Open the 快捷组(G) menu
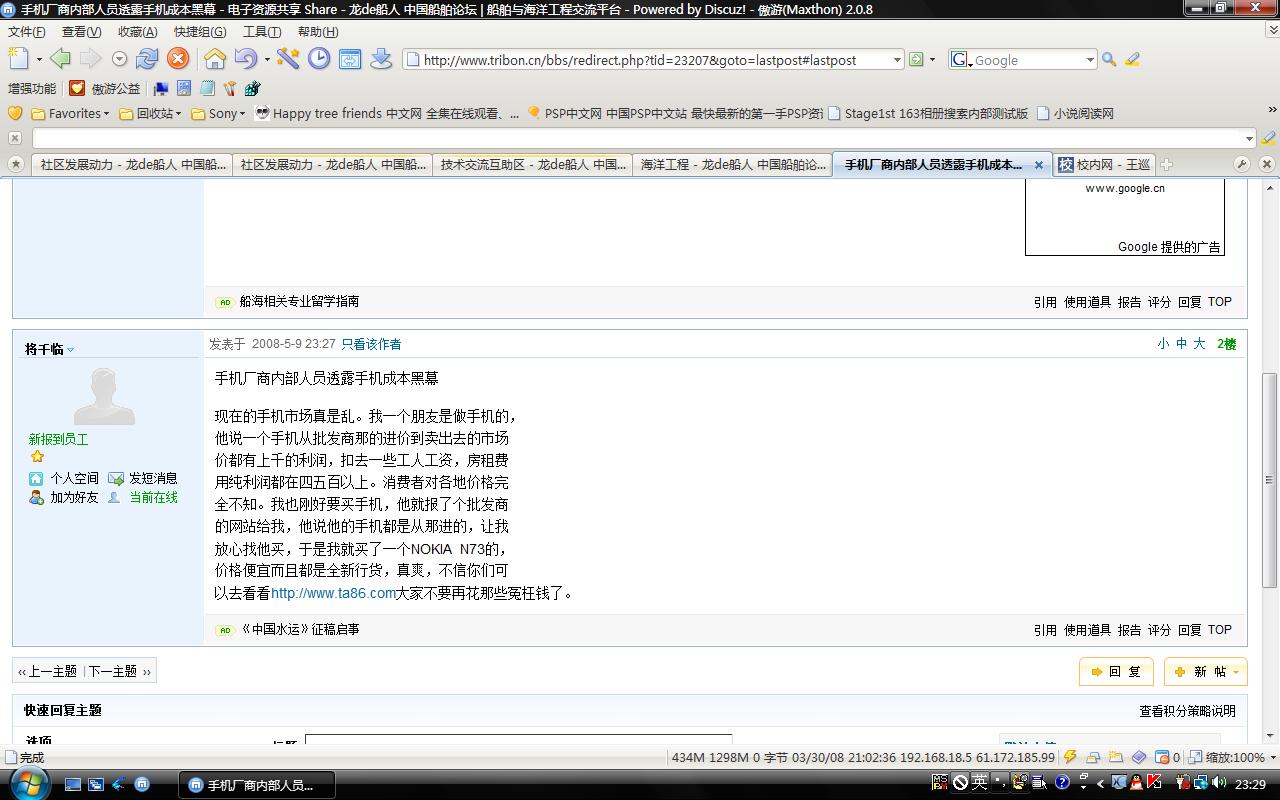1280x800 pixels. [200, 31]
